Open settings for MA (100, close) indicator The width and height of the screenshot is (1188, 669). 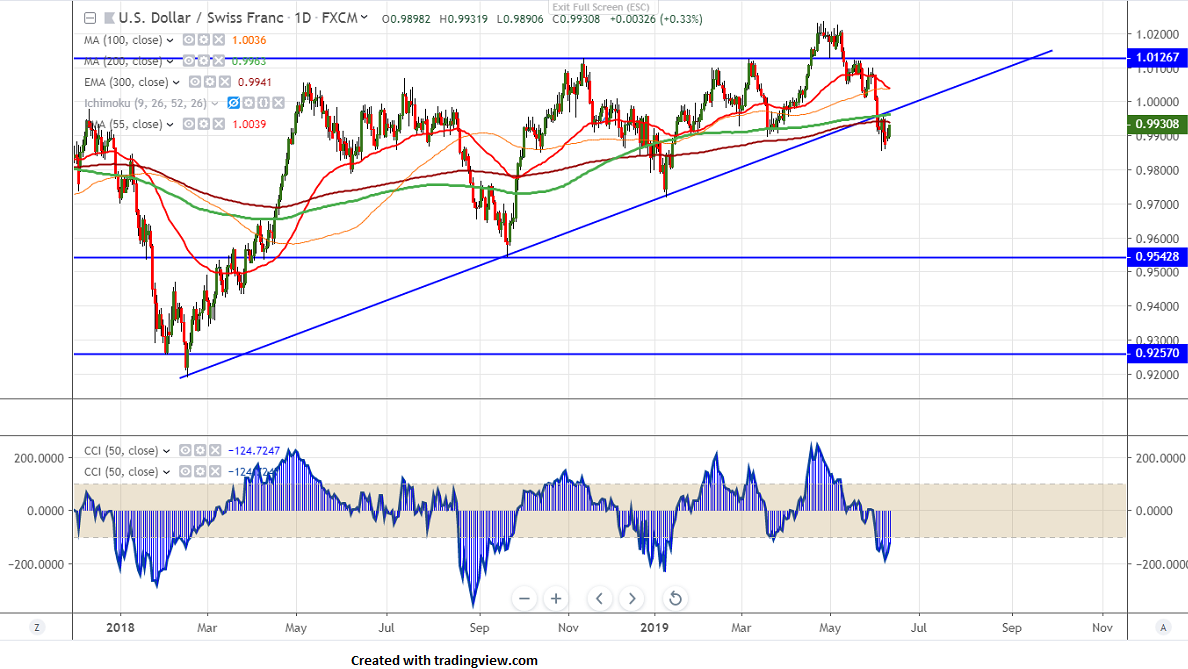coord(205,40)
